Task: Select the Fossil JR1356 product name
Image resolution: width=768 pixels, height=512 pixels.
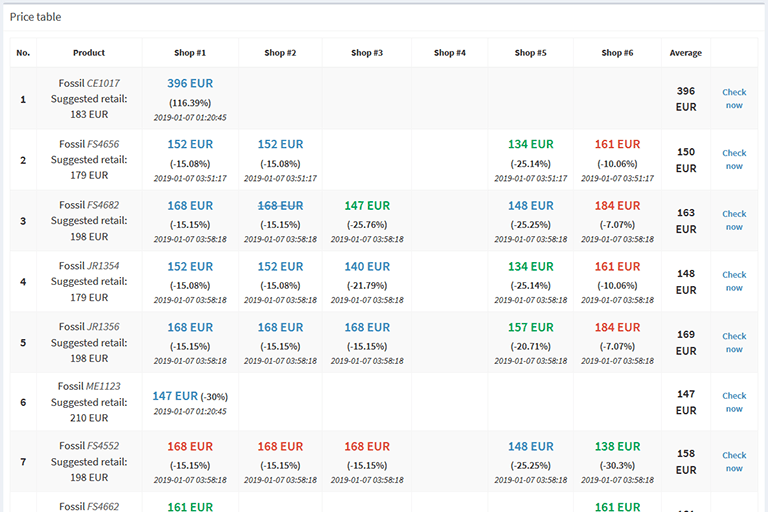Action: click(89, 326)
